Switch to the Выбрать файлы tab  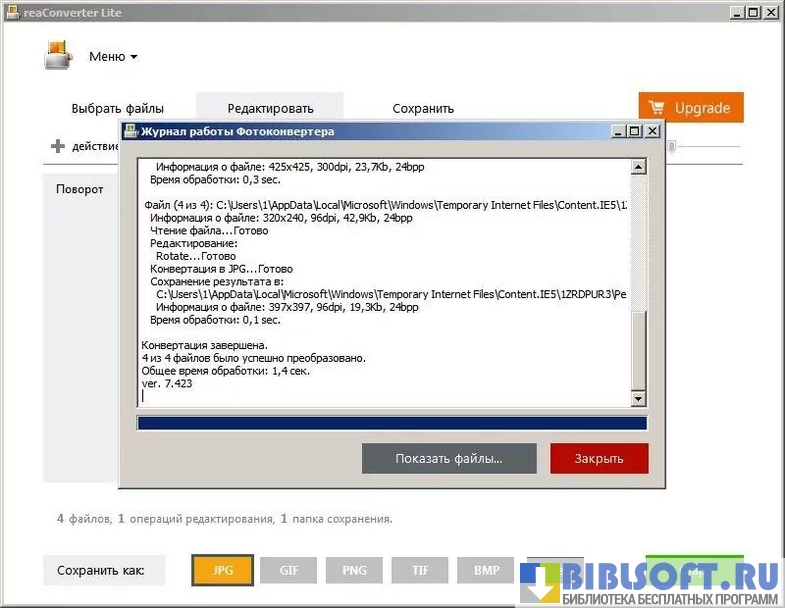pyautogui.click(x=117, y=108)
